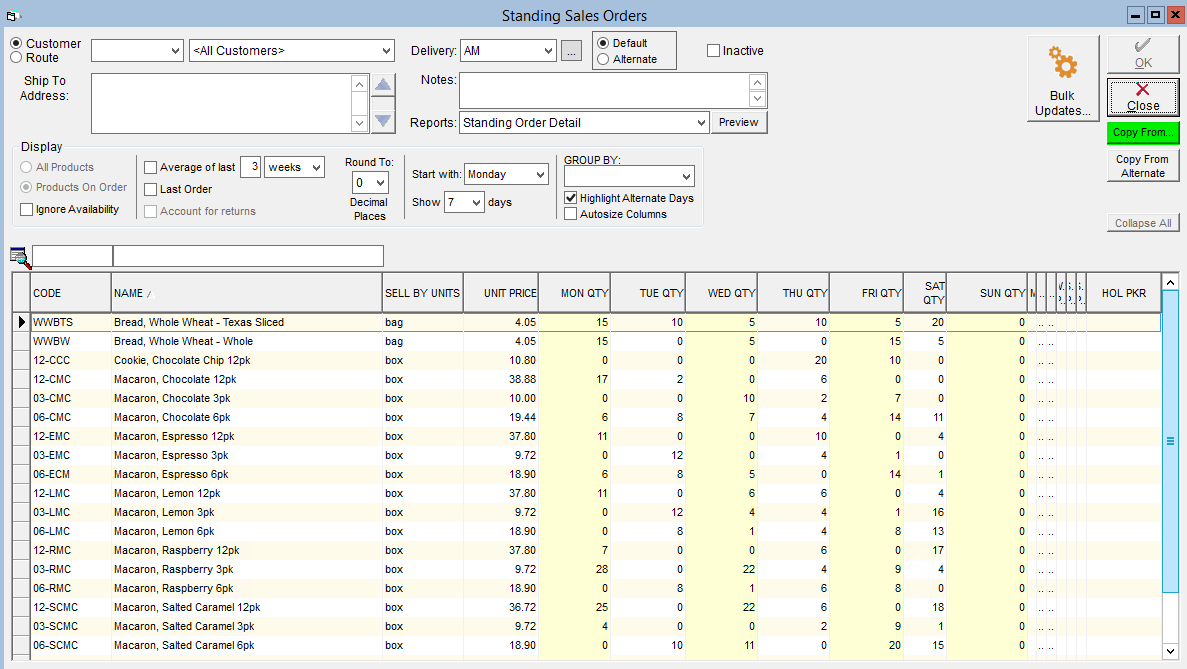The width and height of the screenshot is (1187, 669).
Task: Click the HOL PKR column header
Action: [x=1123, y=293]
